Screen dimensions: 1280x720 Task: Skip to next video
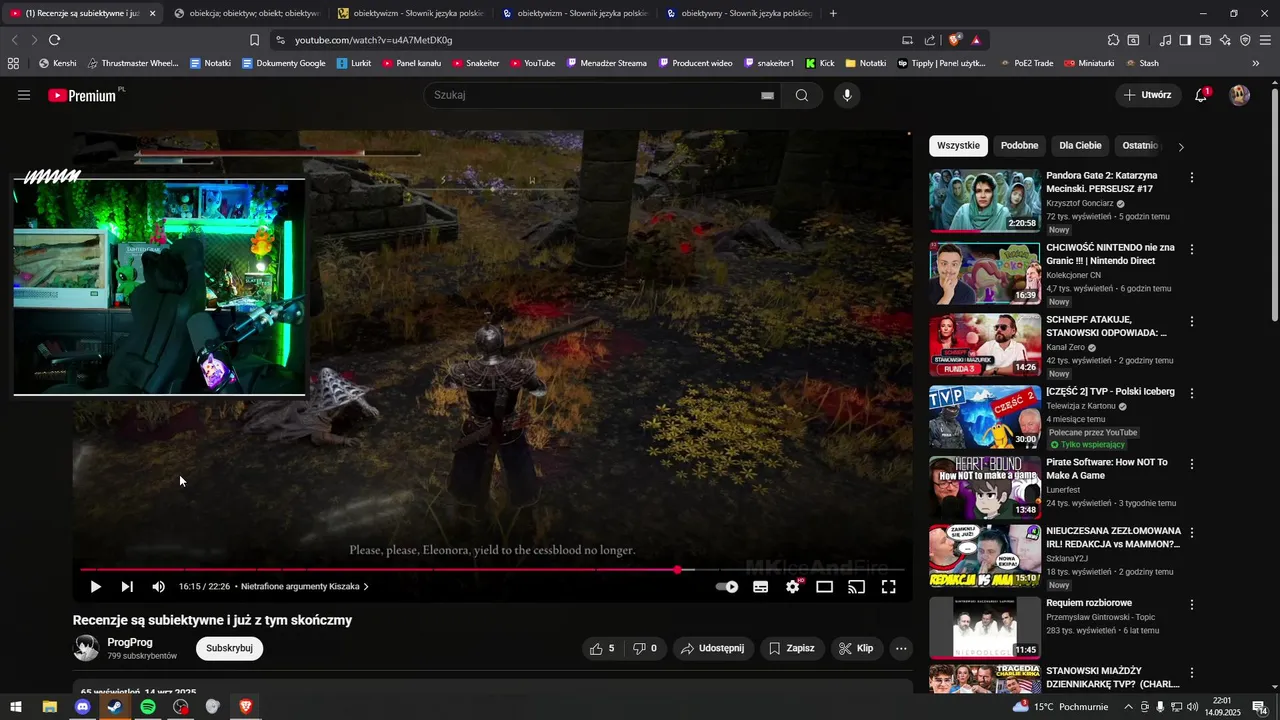(x=127, y=587)
